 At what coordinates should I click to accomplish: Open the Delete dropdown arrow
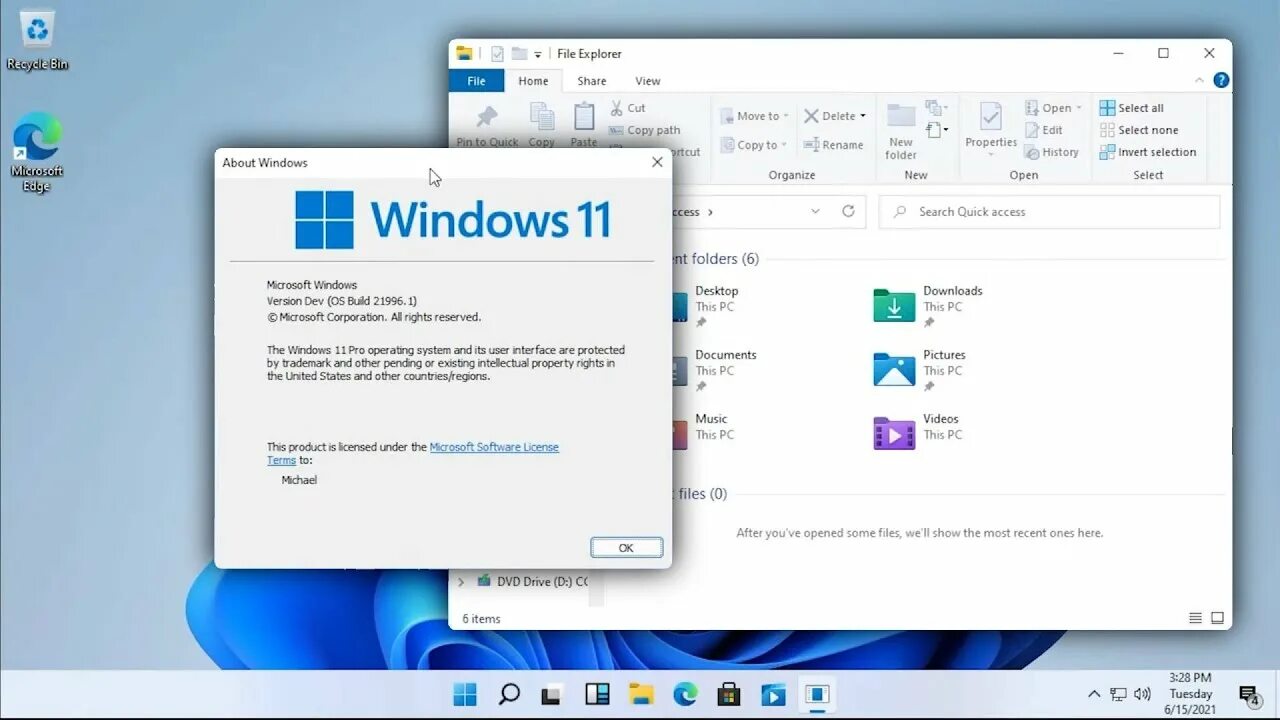click(x=863, y=116)
